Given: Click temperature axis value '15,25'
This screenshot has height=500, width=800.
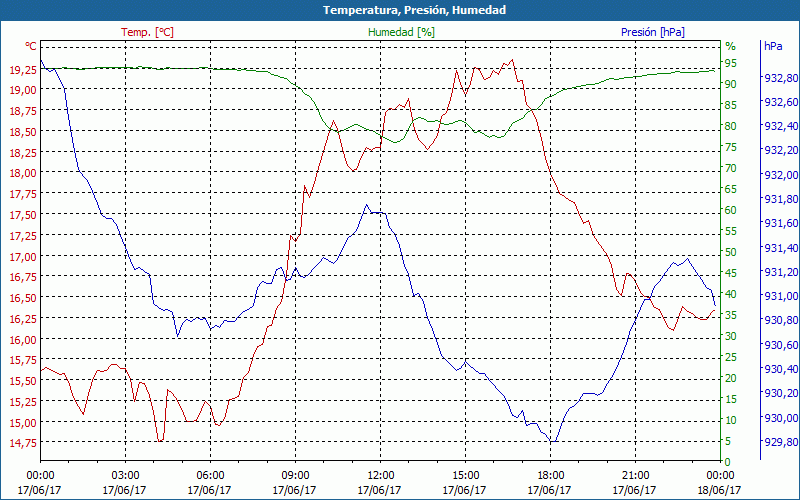Looking at the screenshot, I should (x=23, y=402).
